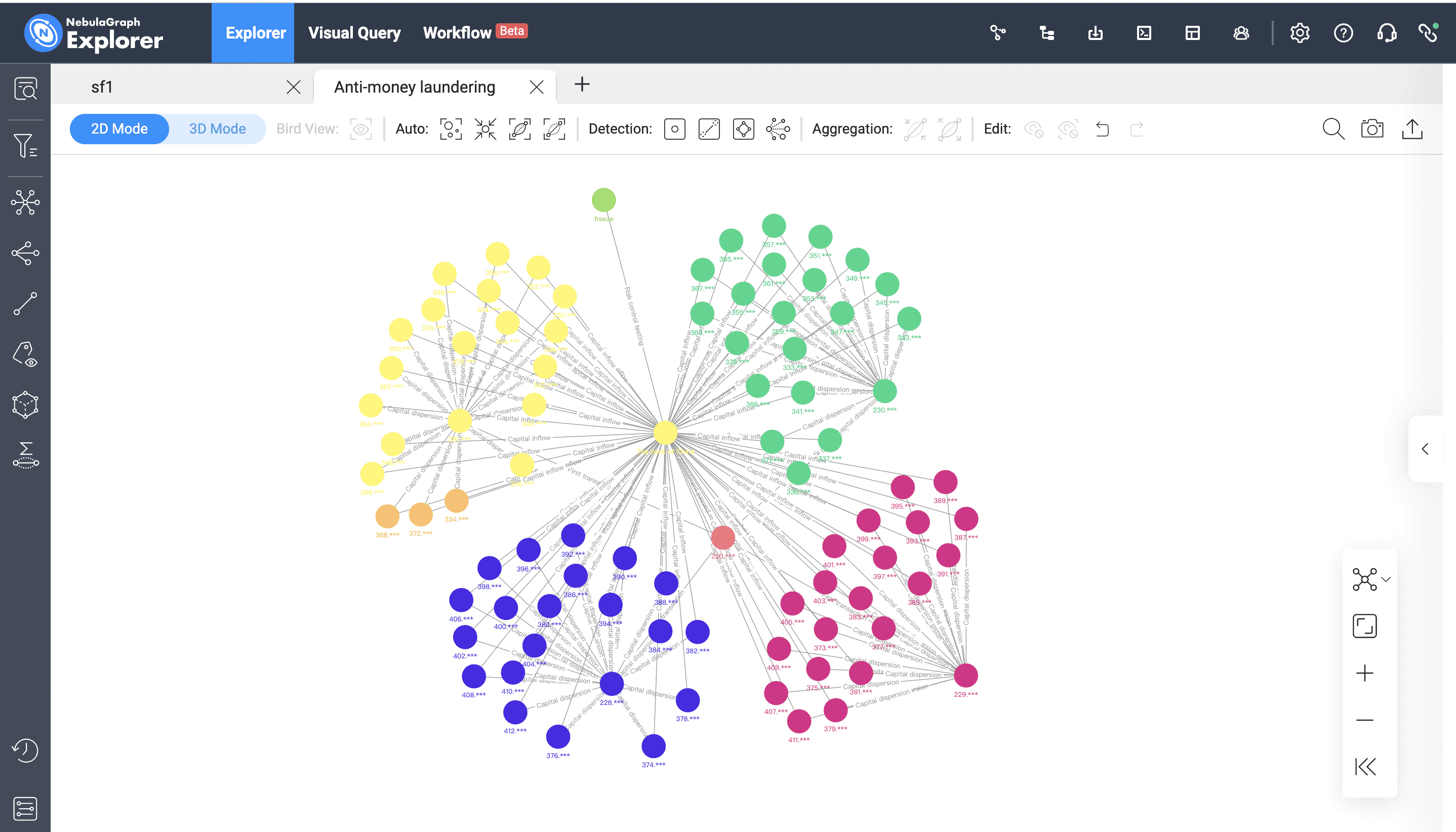Open the console terminal icon in top bar
The height and width of the screenshot is (832, 1456).
1143,32
